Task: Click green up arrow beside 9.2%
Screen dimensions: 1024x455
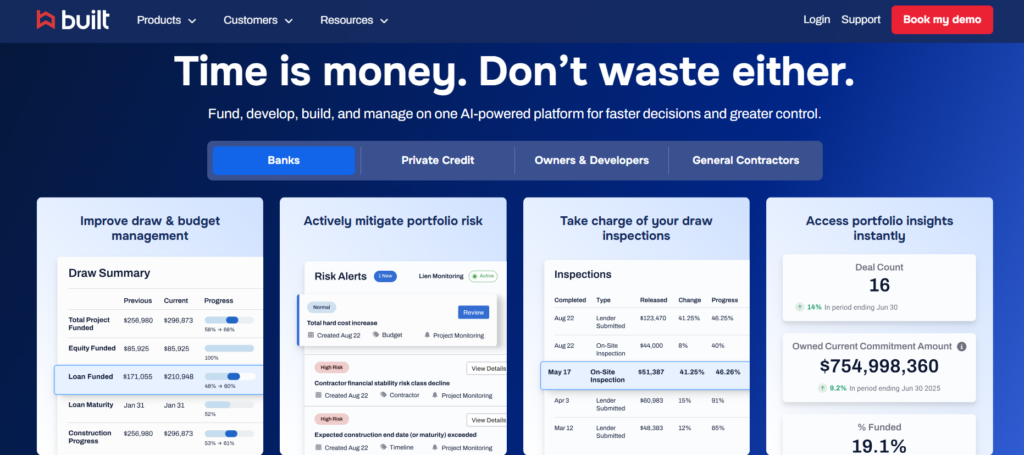Action: click(x=823, y=388)
